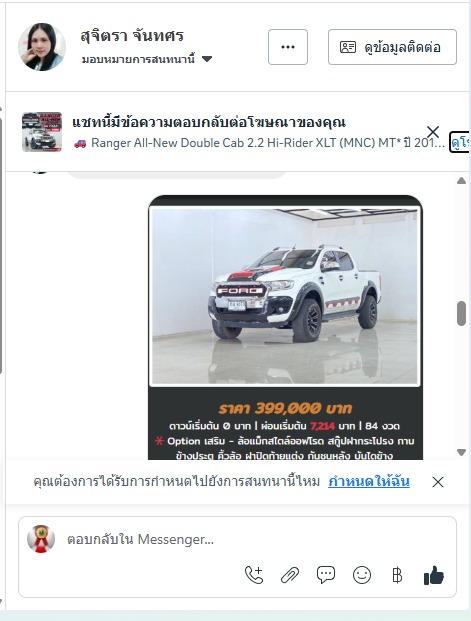Open saved replies speech bubble icon

326,575
